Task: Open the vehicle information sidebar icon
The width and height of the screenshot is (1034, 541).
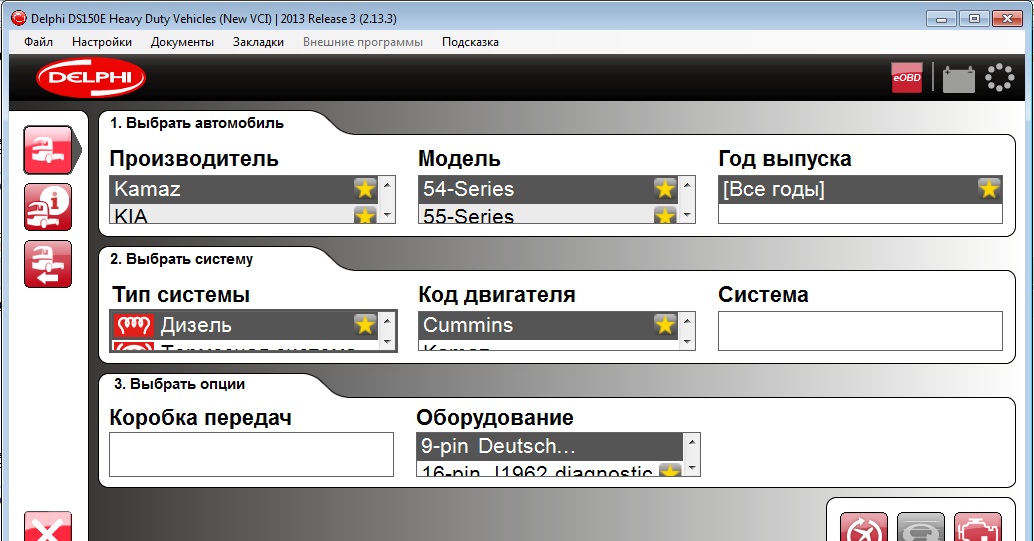Action: coord(48,207)
